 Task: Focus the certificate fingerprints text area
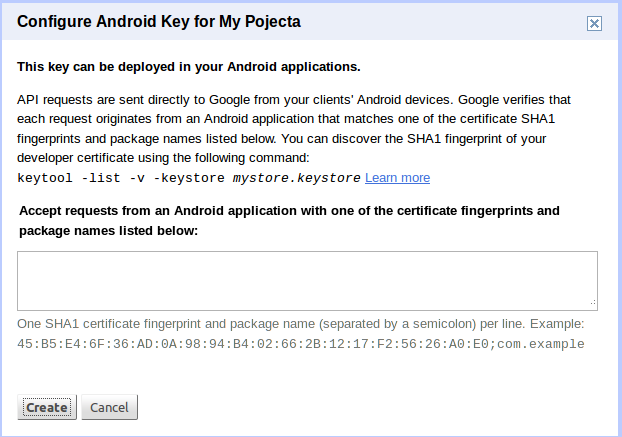pos(307,279)
